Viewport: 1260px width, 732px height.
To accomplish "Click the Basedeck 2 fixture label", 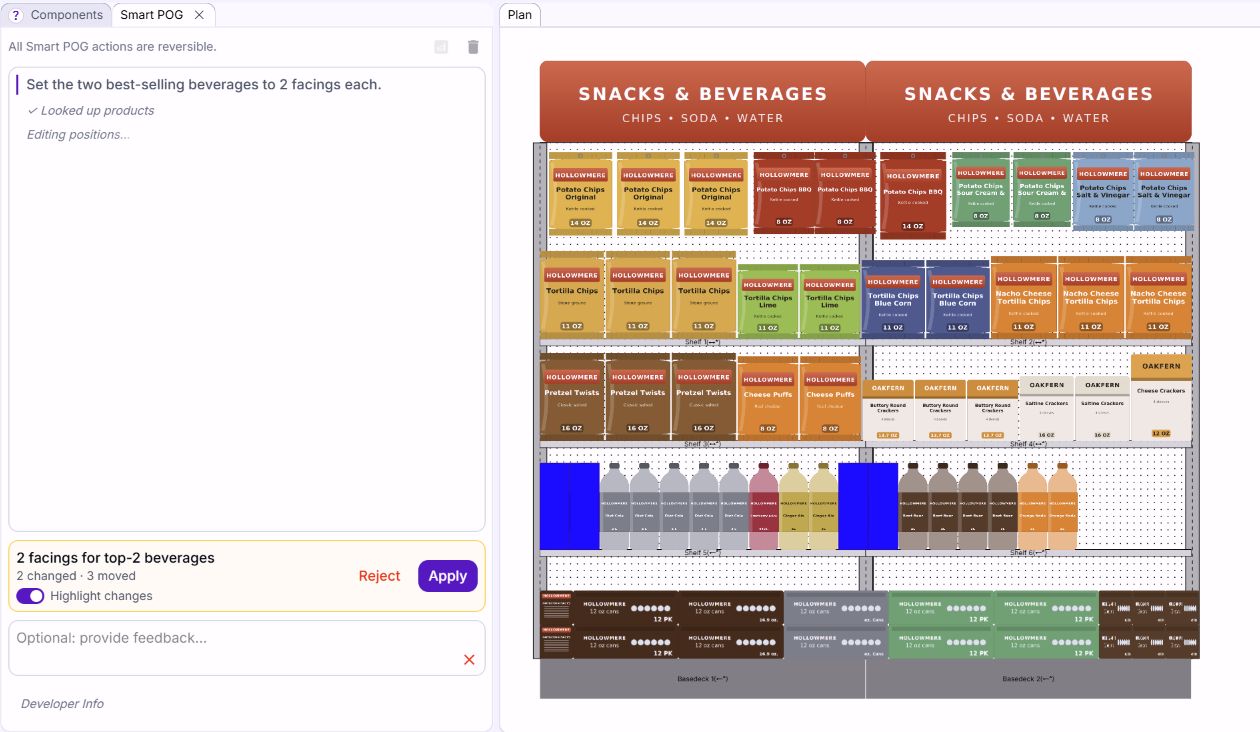I will [x=1028, y=679].
